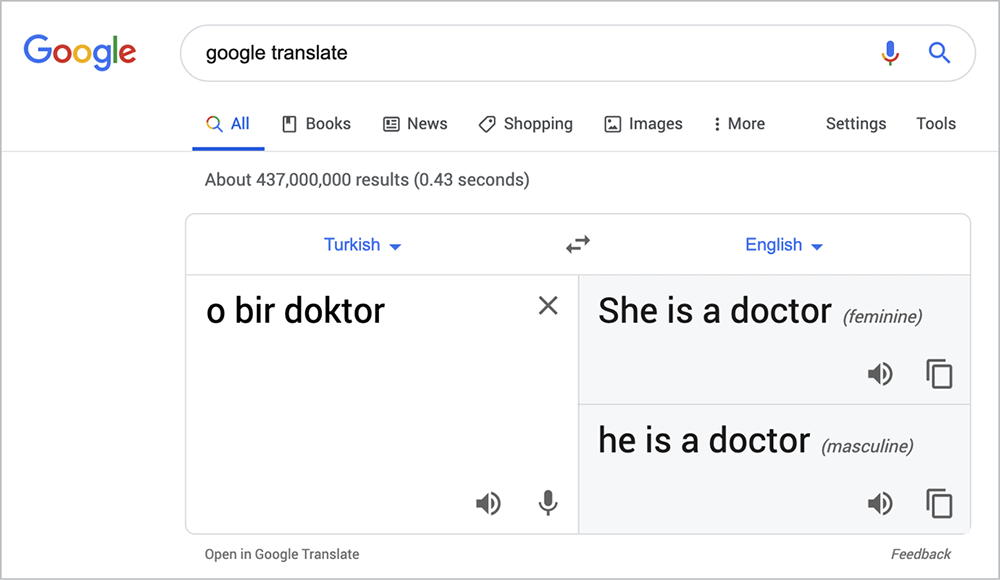Viewport: 1000px width, 580px height.
Task: Copy the feminine translation to clipboard
Action: pos(938,373)
